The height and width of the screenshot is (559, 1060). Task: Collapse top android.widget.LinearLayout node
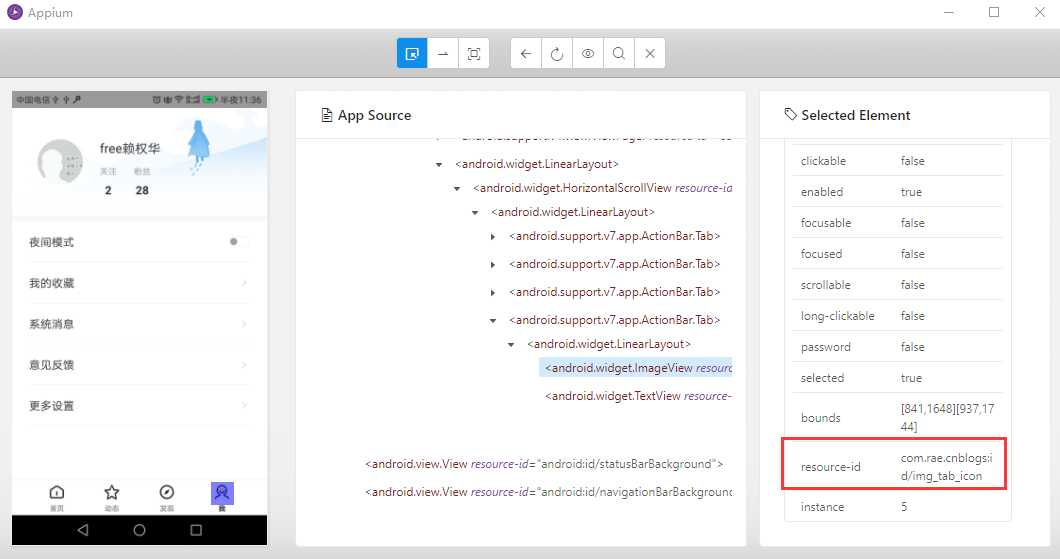click(x=439, y=164)
